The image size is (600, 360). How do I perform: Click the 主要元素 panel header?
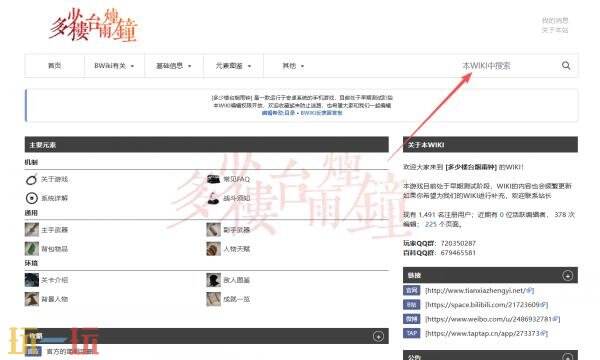(207, 145)
